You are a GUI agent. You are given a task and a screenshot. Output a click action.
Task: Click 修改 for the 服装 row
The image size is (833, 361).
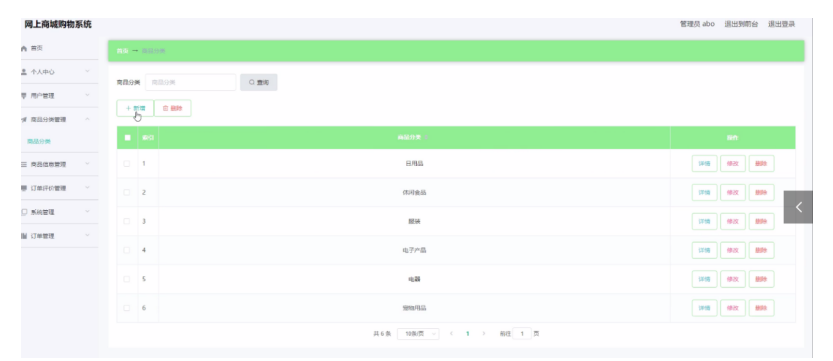[733, 221]
